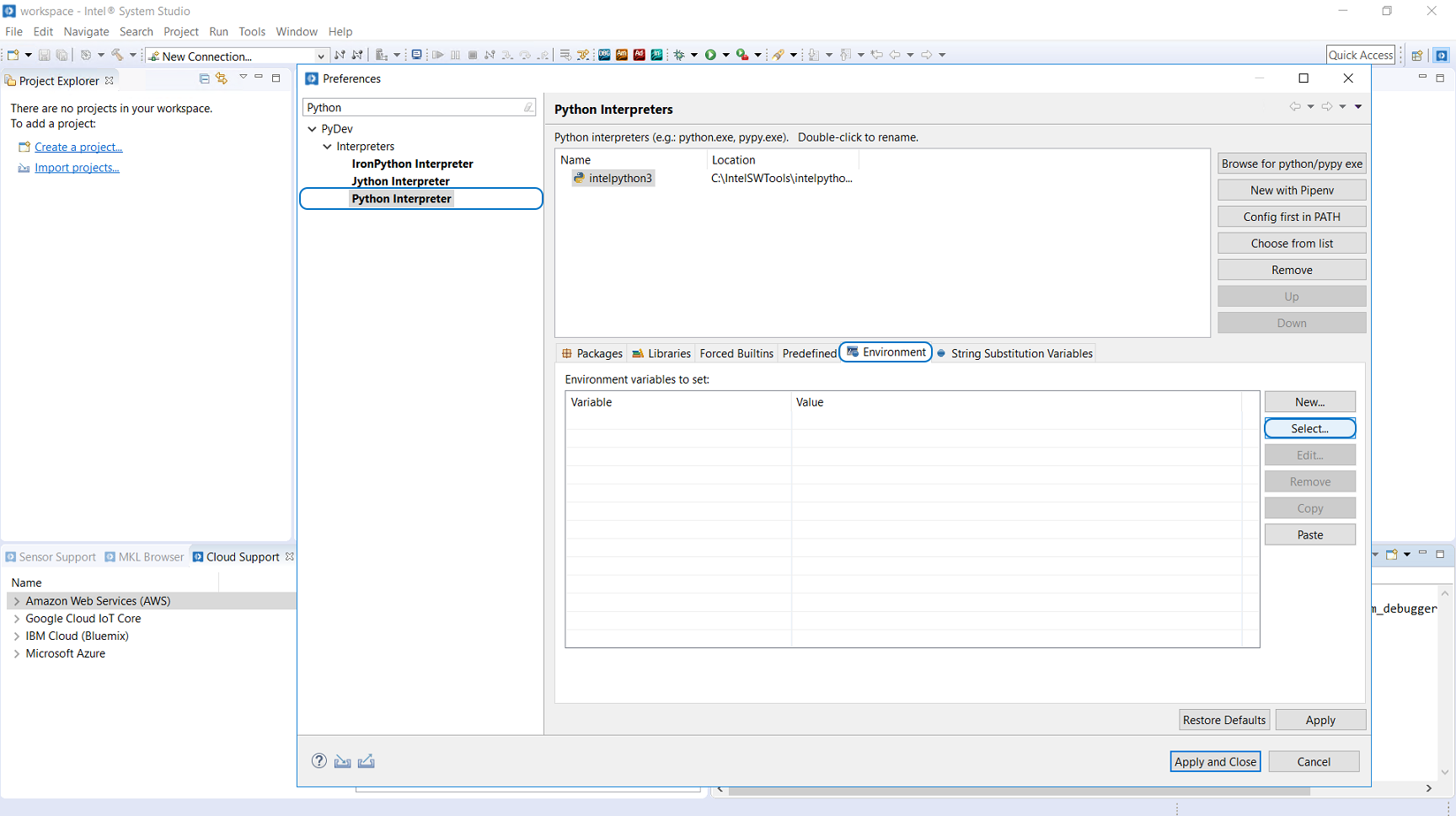Click New with Pipenv button
This screenshot has height=816, width=1456.
1292,191
